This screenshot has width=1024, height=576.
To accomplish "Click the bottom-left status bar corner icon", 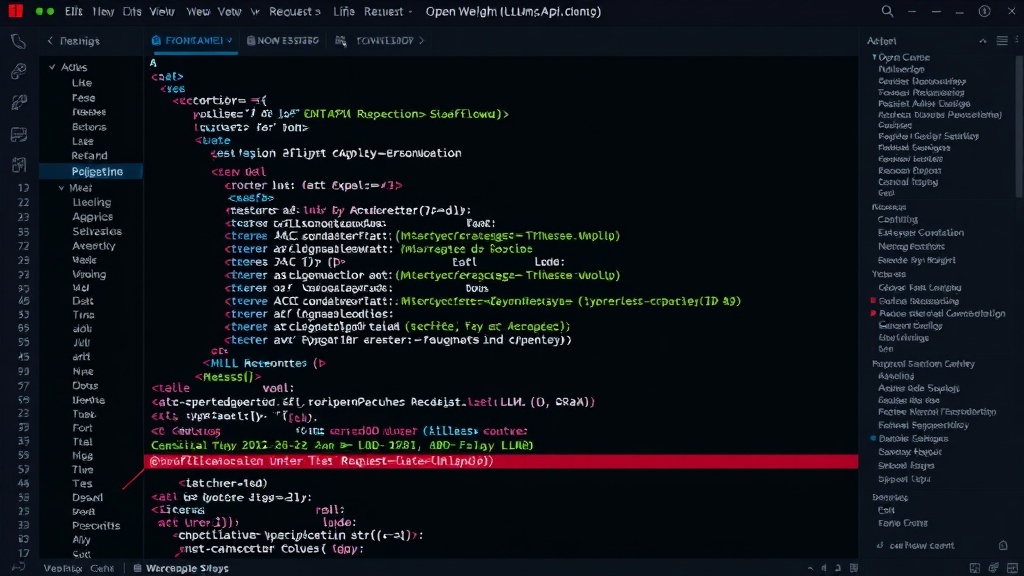I will click(18, 568).
